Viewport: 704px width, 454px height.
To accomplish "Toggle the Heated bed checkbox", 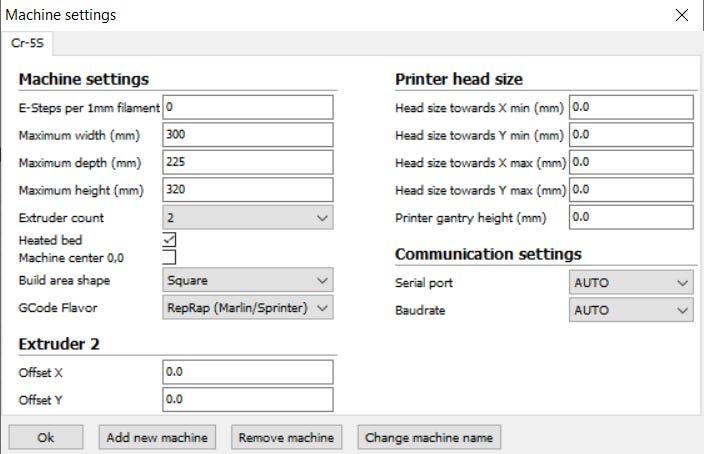I will pyautogui.click(x=169, y=240).
